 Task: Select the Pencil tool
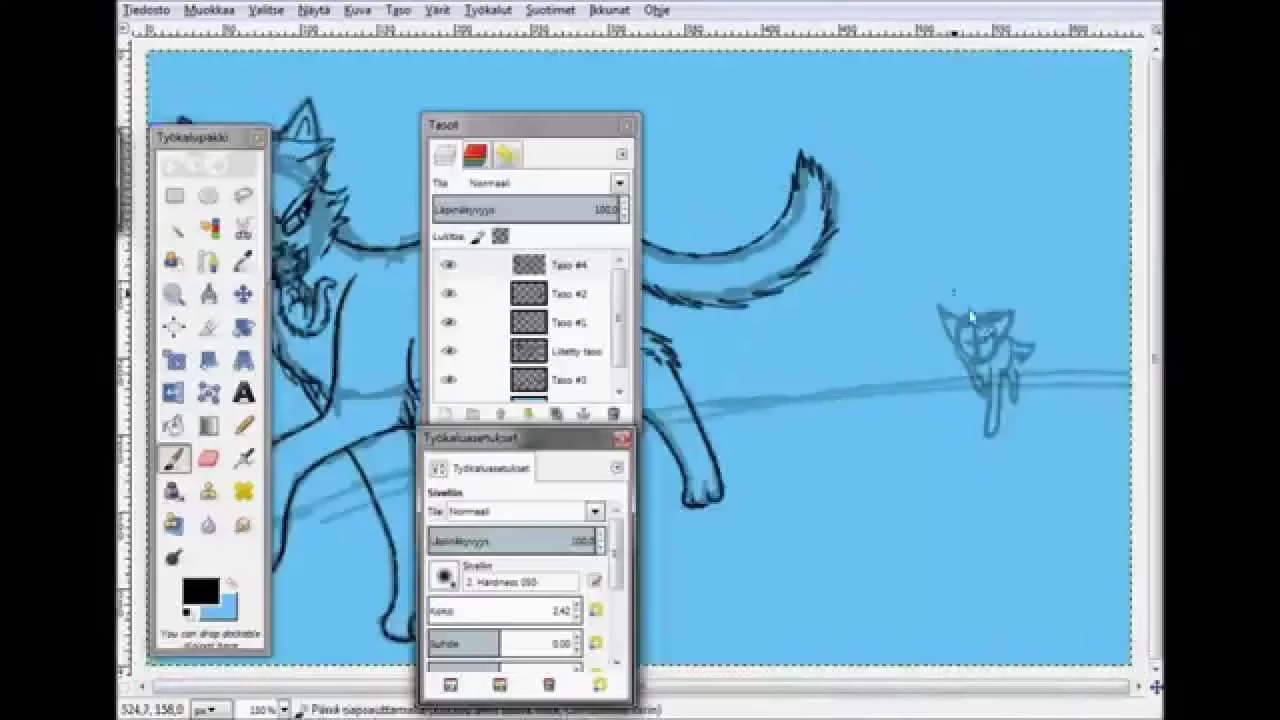pyautogui.click(x=242, y=426)
